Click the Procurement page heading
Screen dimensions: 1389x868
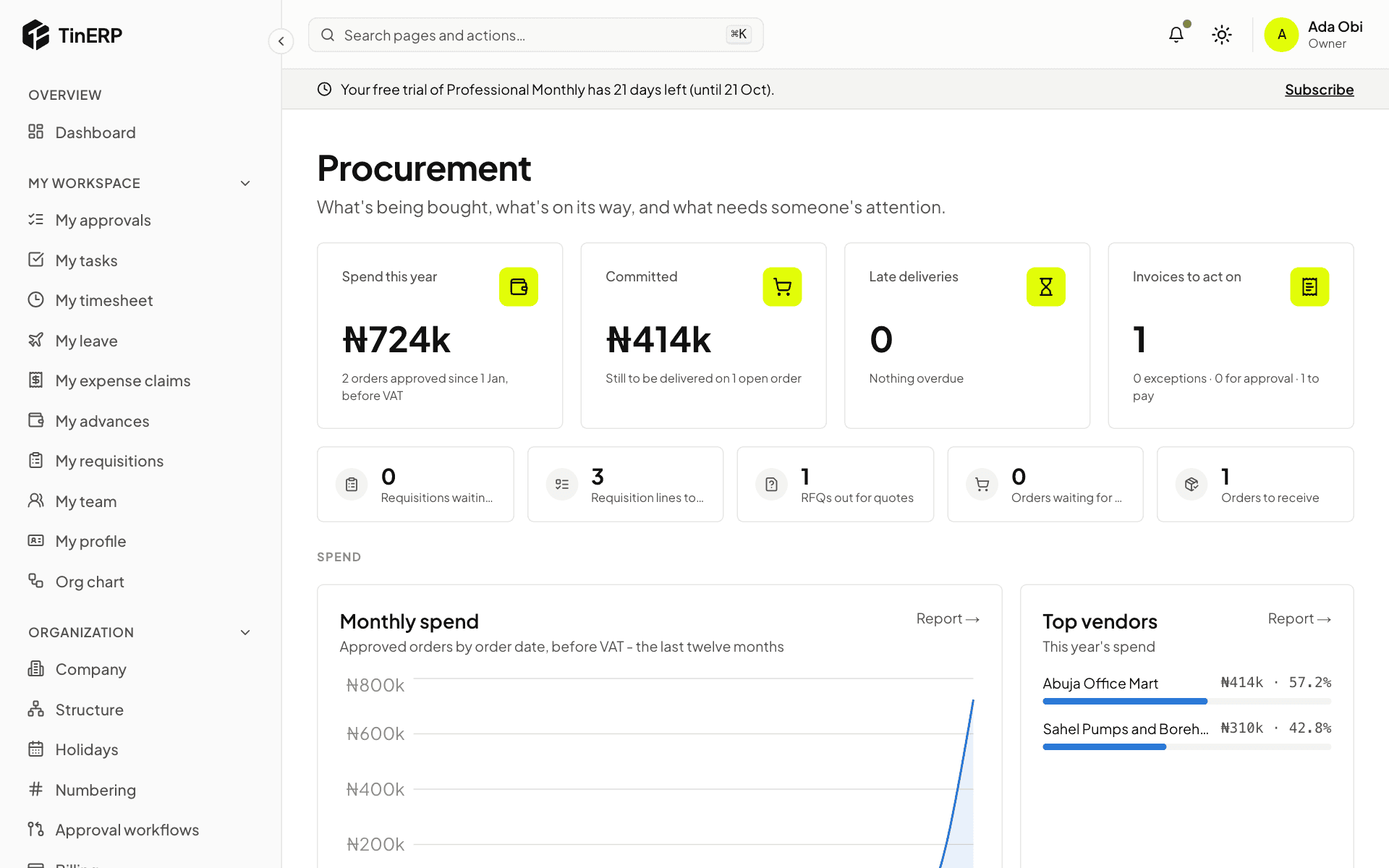coord(424,169)
